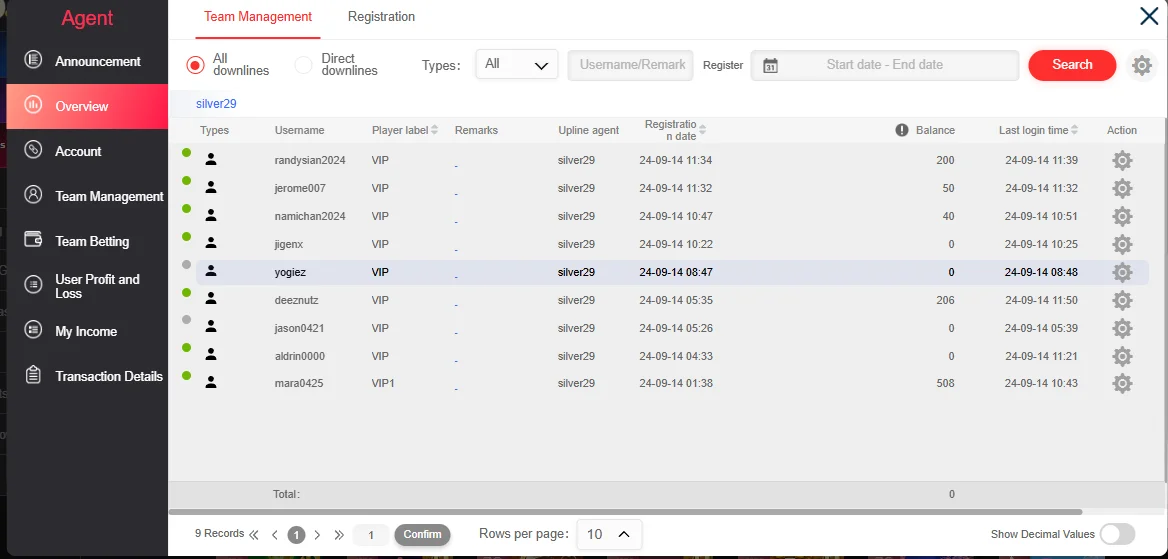The image size is (1168, 559).
Task: Go to previous page arrow
Action: click(275, 534)
